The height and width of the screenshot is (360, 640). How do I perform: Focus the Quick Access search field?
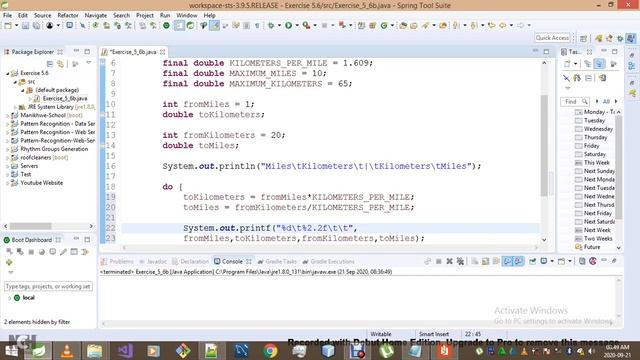click(552, 38)
